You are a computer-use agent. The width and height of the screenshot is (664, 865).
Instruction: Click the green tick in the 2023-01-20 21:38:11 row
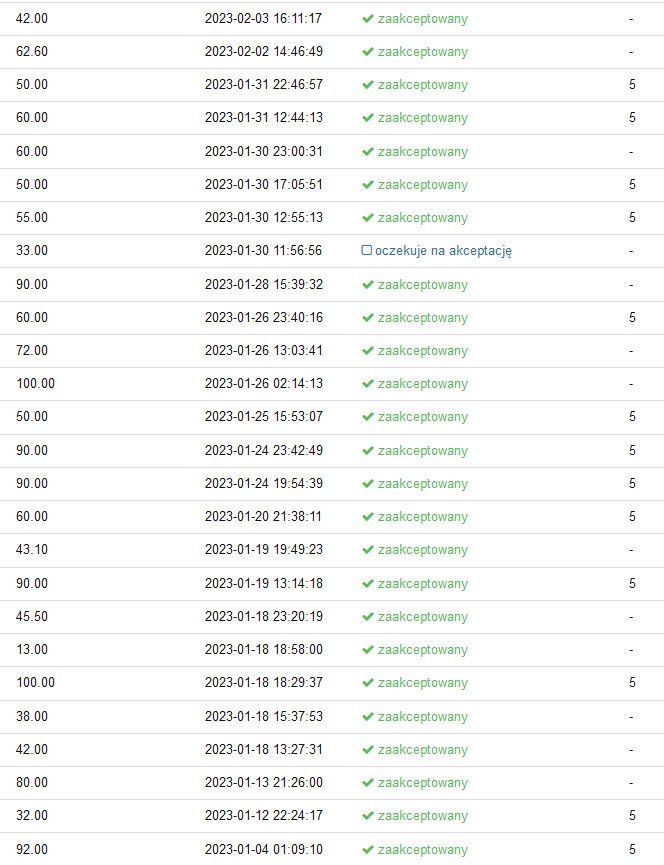point(368,517)
